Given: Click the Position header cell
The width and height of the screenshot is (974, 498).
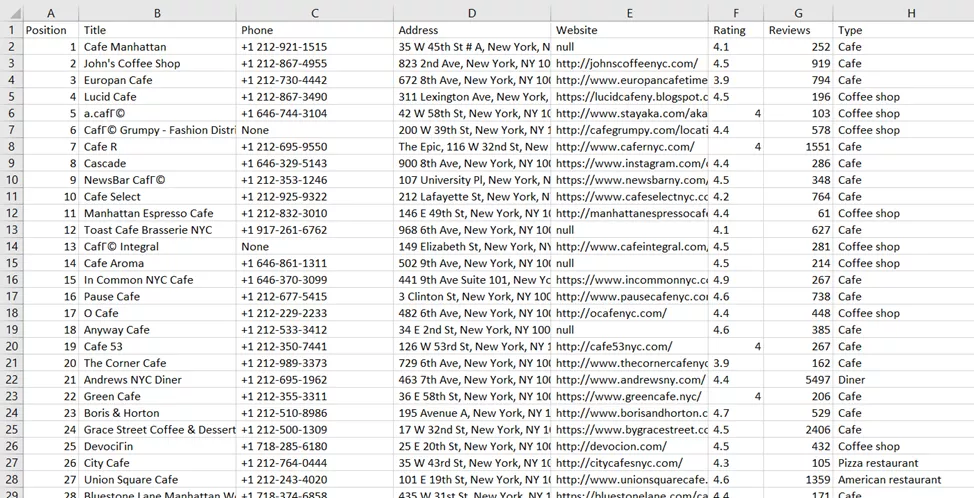Looking at the screenshot, I should (50, 30).
